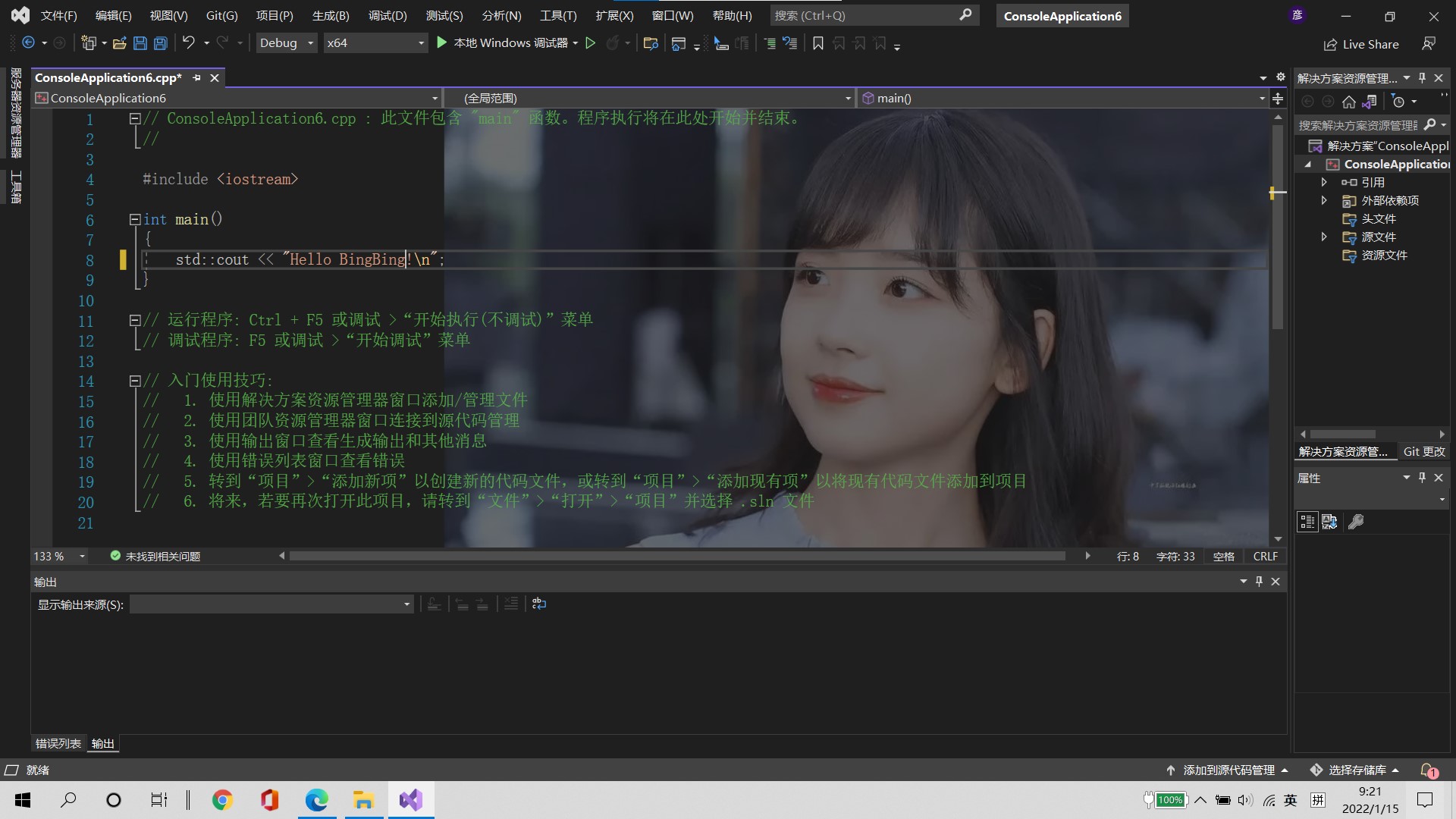Expand the 外部依赖项 tree node
This screenshot has height=819, width=1456.
point(1324,200)
